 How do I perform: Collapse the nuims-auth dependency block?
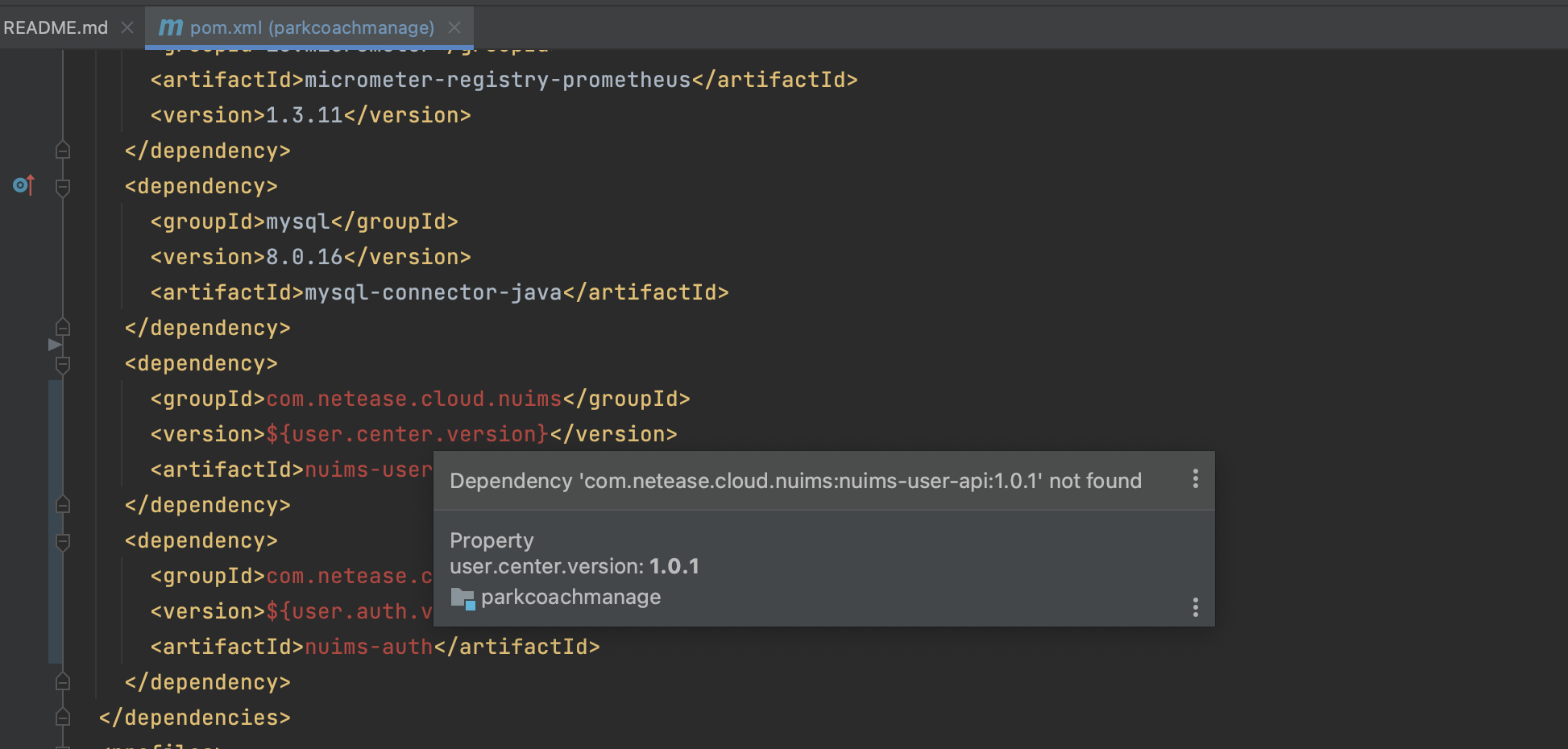[63, 541]
